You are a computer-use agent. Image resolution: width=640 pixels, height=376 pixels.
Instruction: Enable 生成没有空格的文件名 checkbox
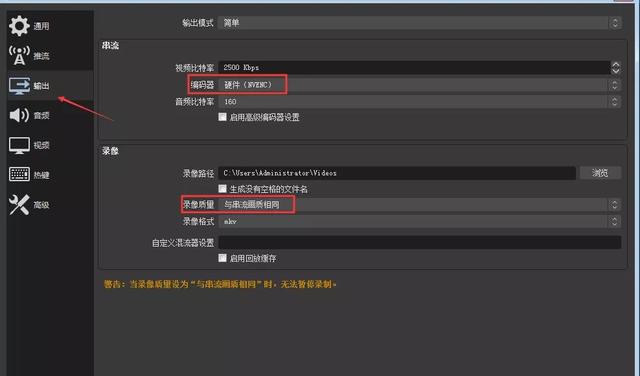[x=222, y=189]
